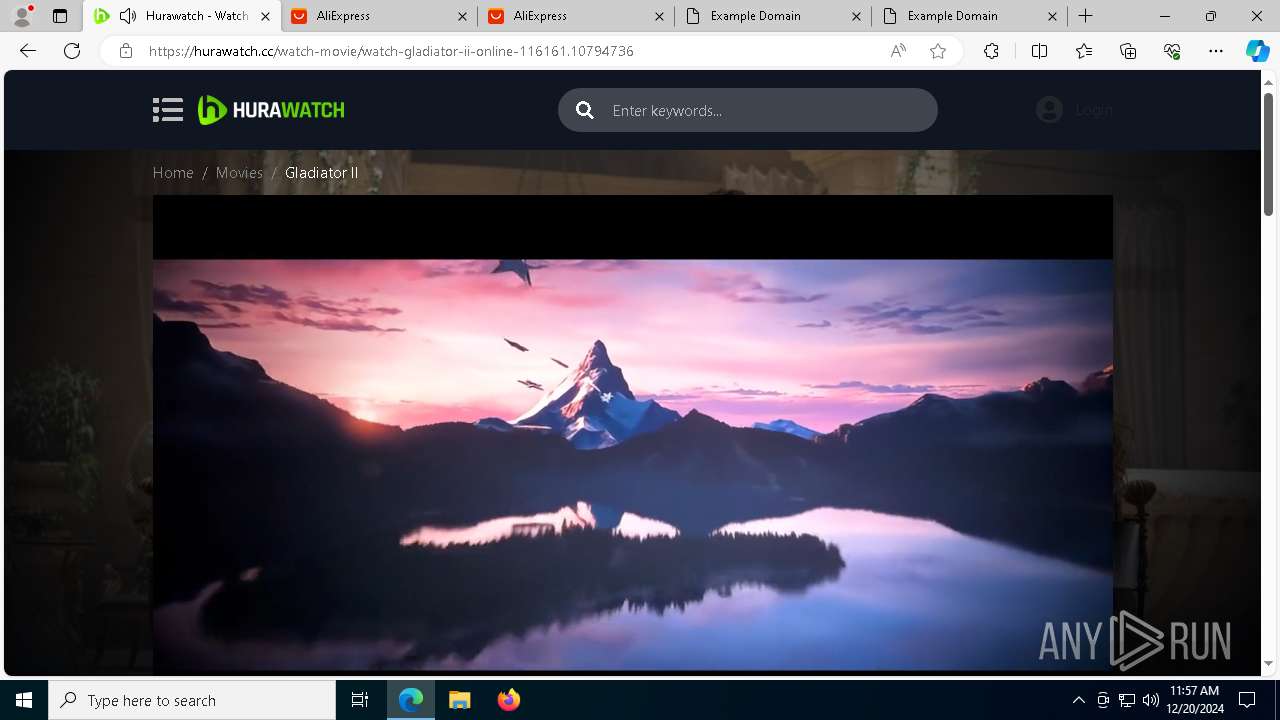1280x720 pixels.
Task: Open network status tray icon
Action: point(1127,700)
